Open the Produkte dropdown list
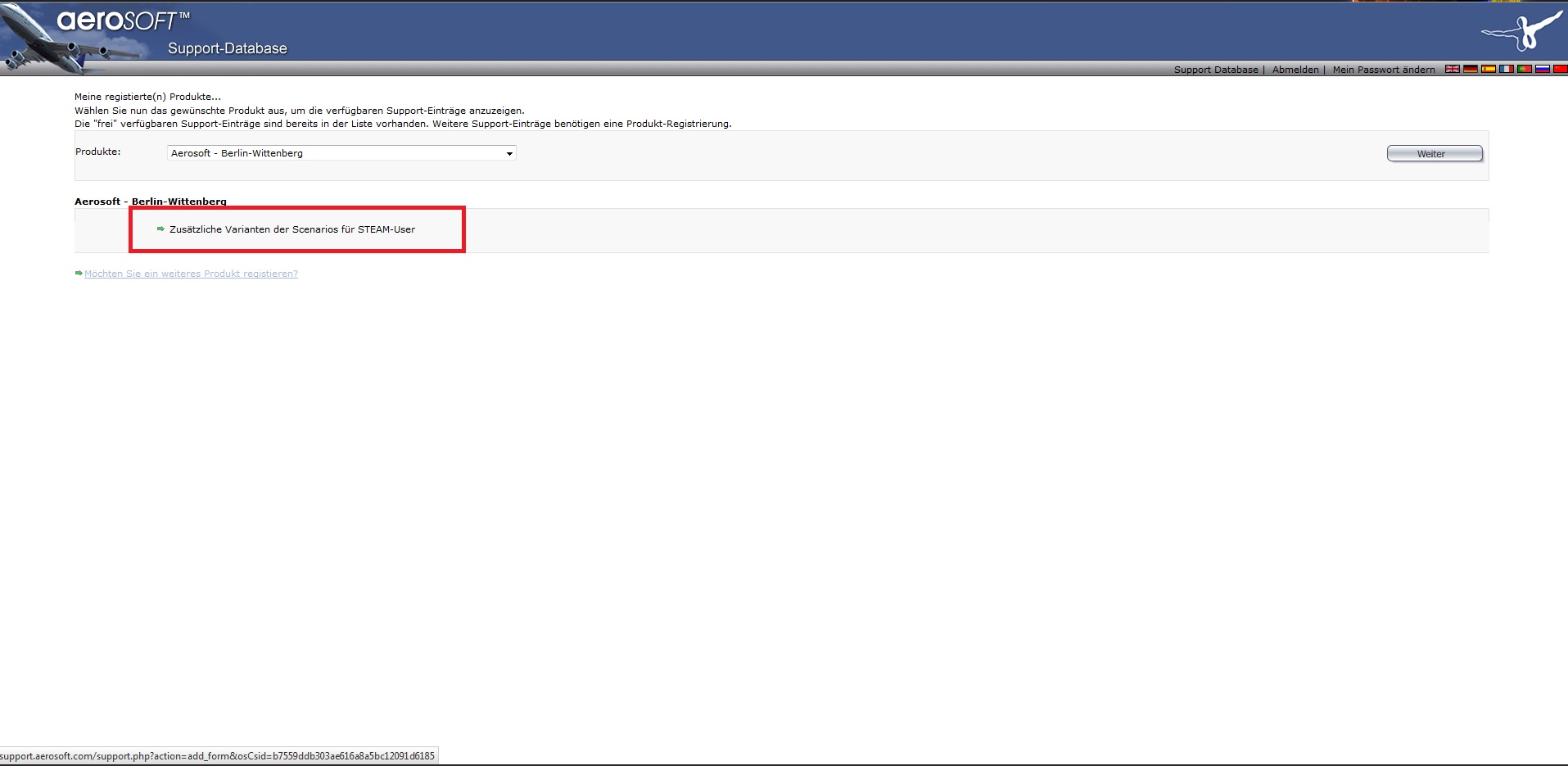This screenshot has height=766, width=1568. 341,153
